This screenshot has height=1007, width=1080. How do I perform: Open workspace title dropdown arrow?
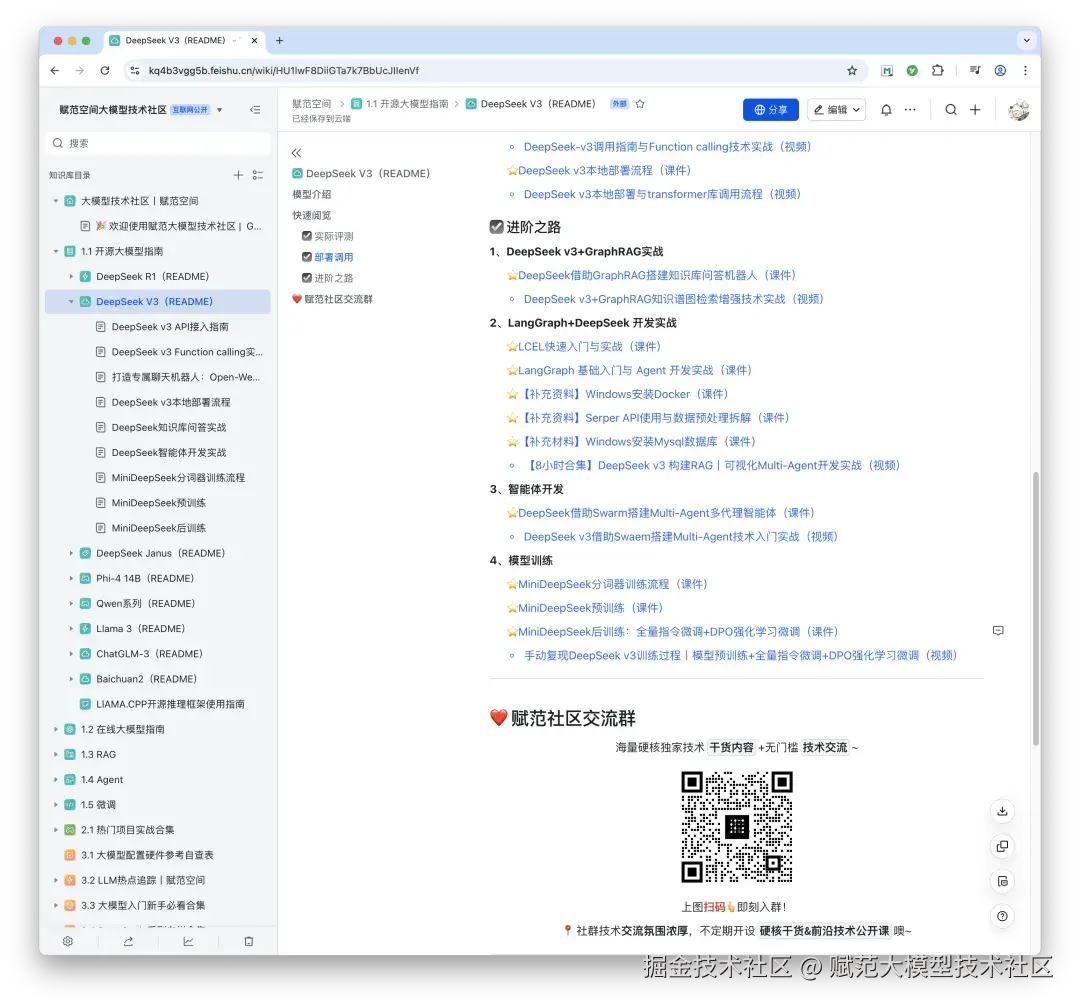coord(220,110)
